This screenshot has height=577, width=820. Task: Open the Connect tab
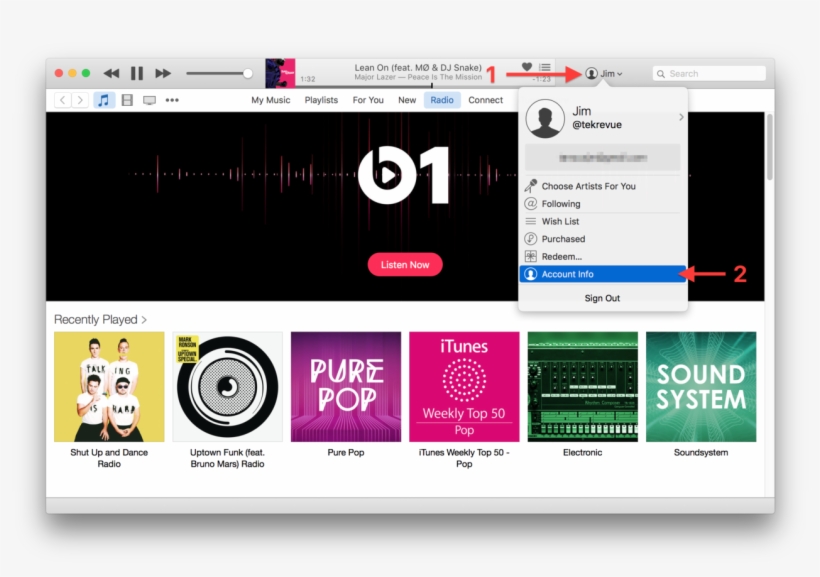tap(485, 100)
